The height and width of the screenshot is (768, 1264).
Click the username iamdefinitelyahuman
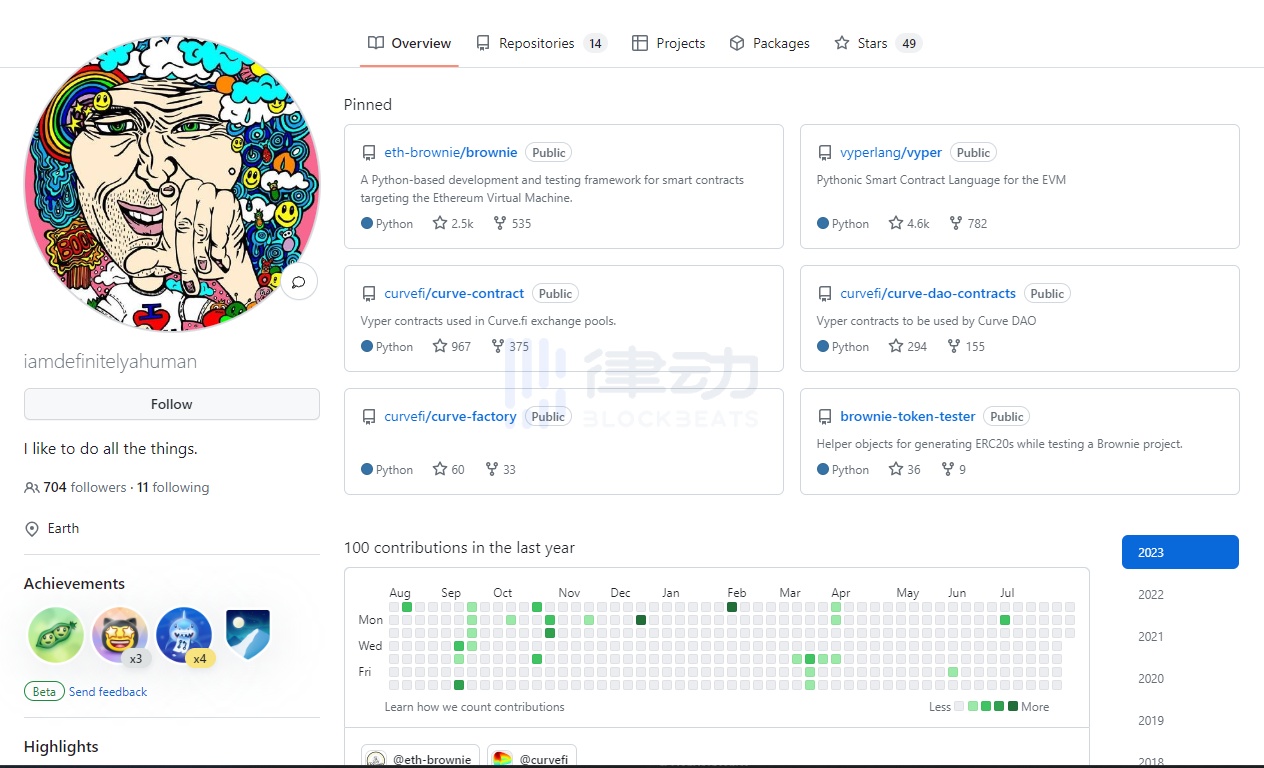click(110, 361)
